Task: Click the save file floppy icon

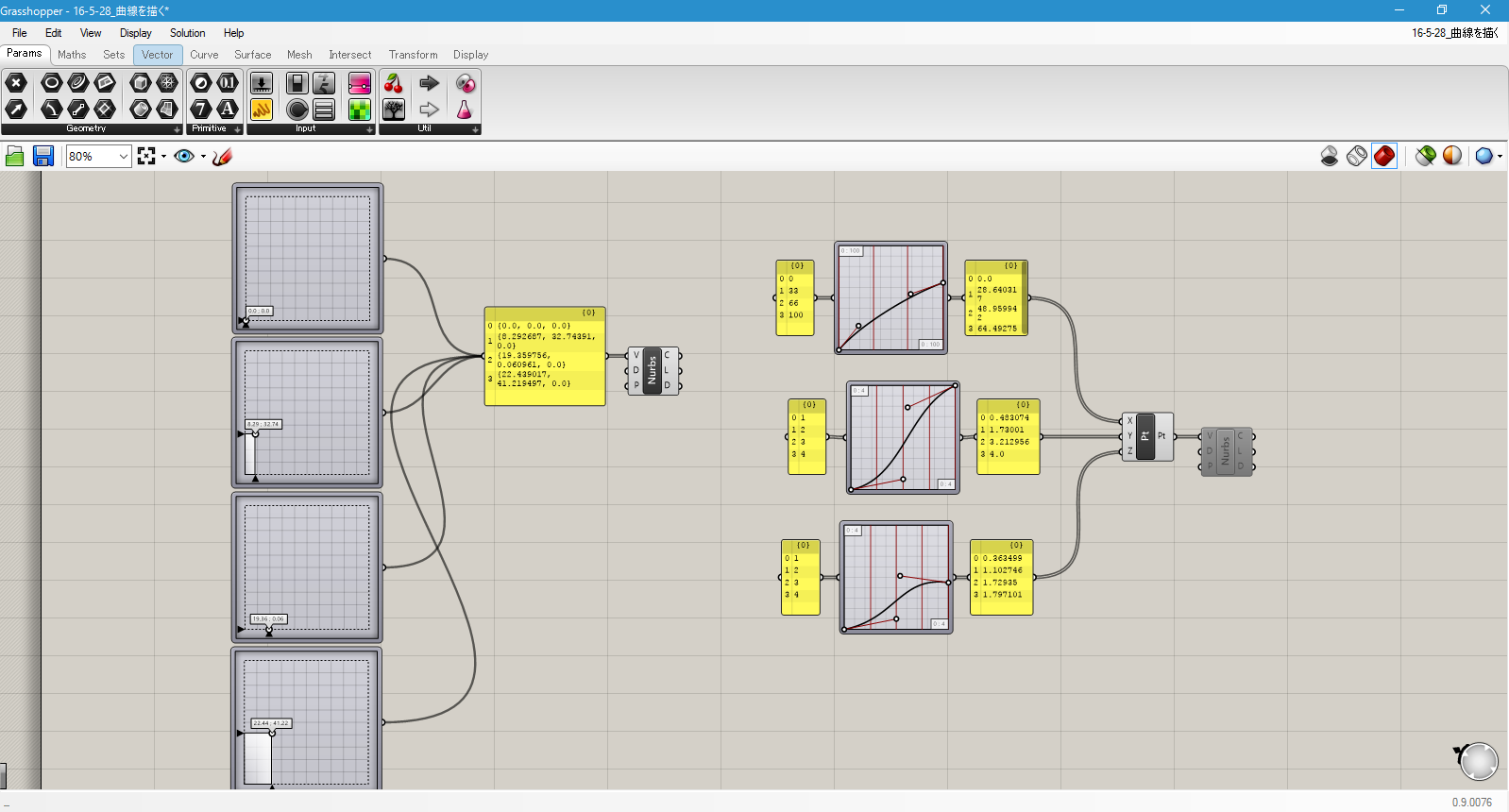Action: click(43, 156)
